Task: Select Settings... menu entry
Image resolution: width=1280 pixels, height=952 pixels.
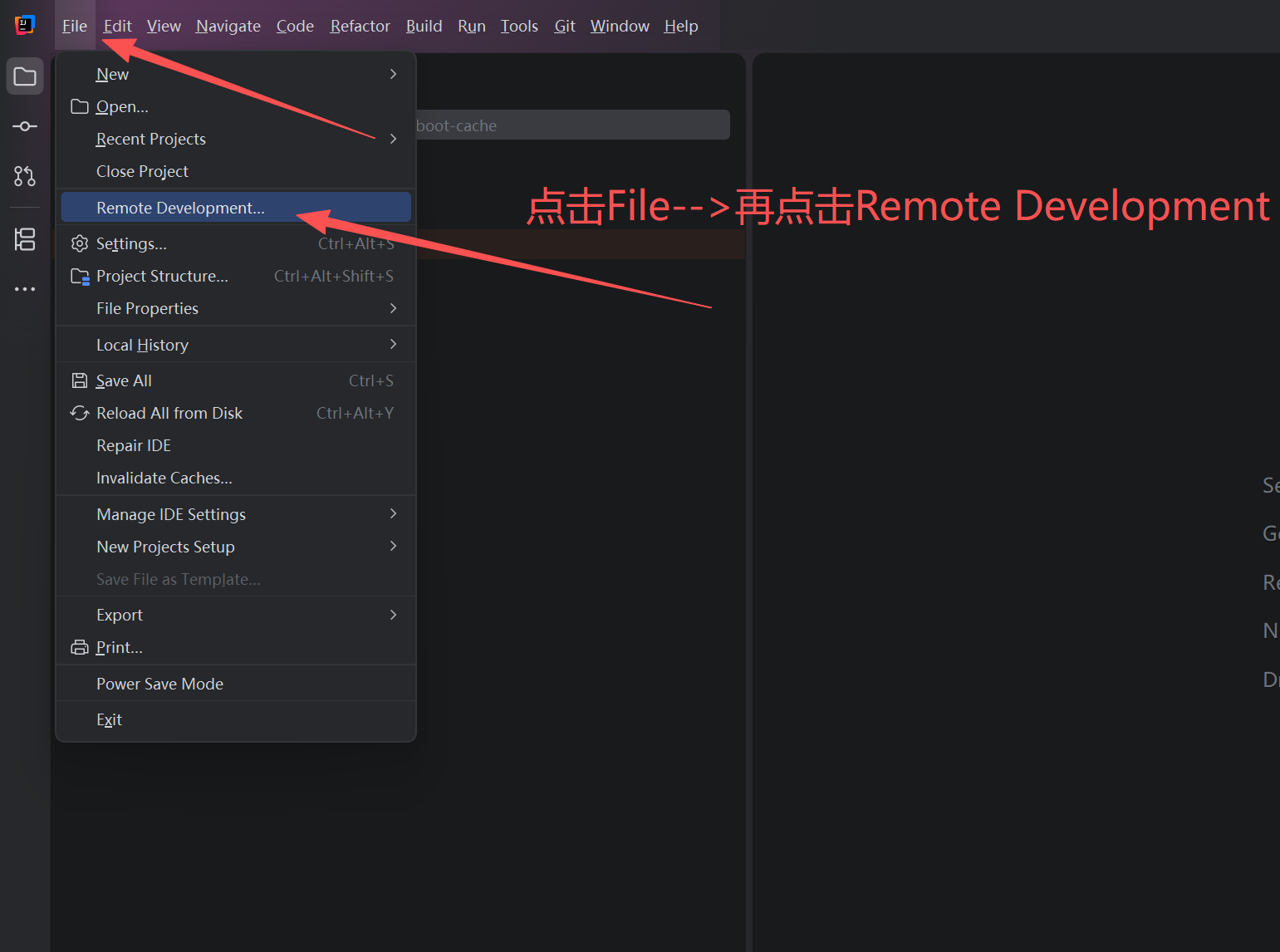Action: (236, 243)
